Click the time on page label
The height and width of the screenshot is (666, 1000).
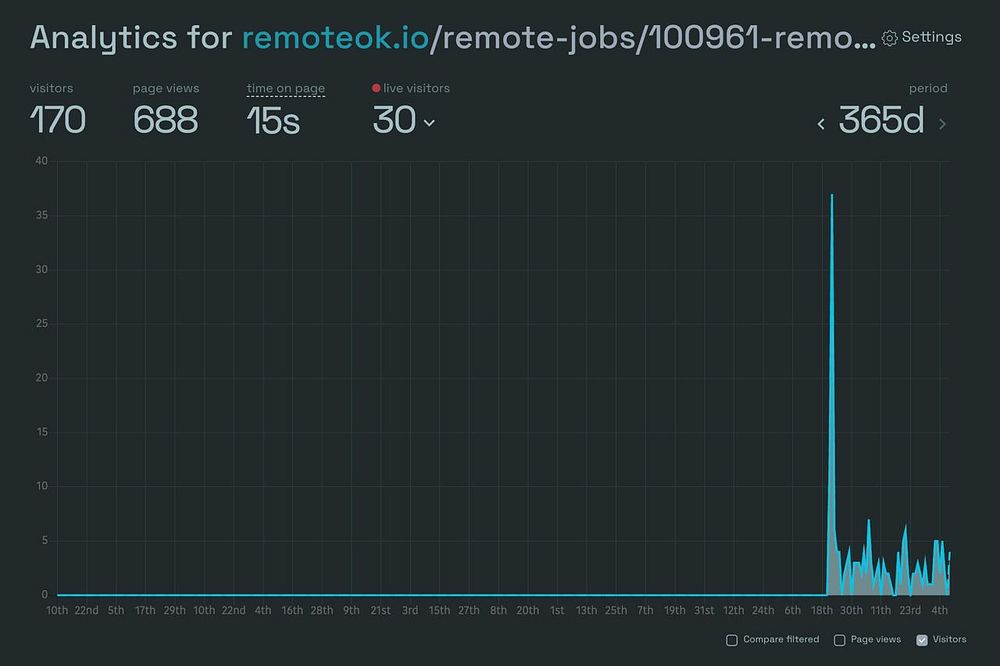[x=286, y=88]
